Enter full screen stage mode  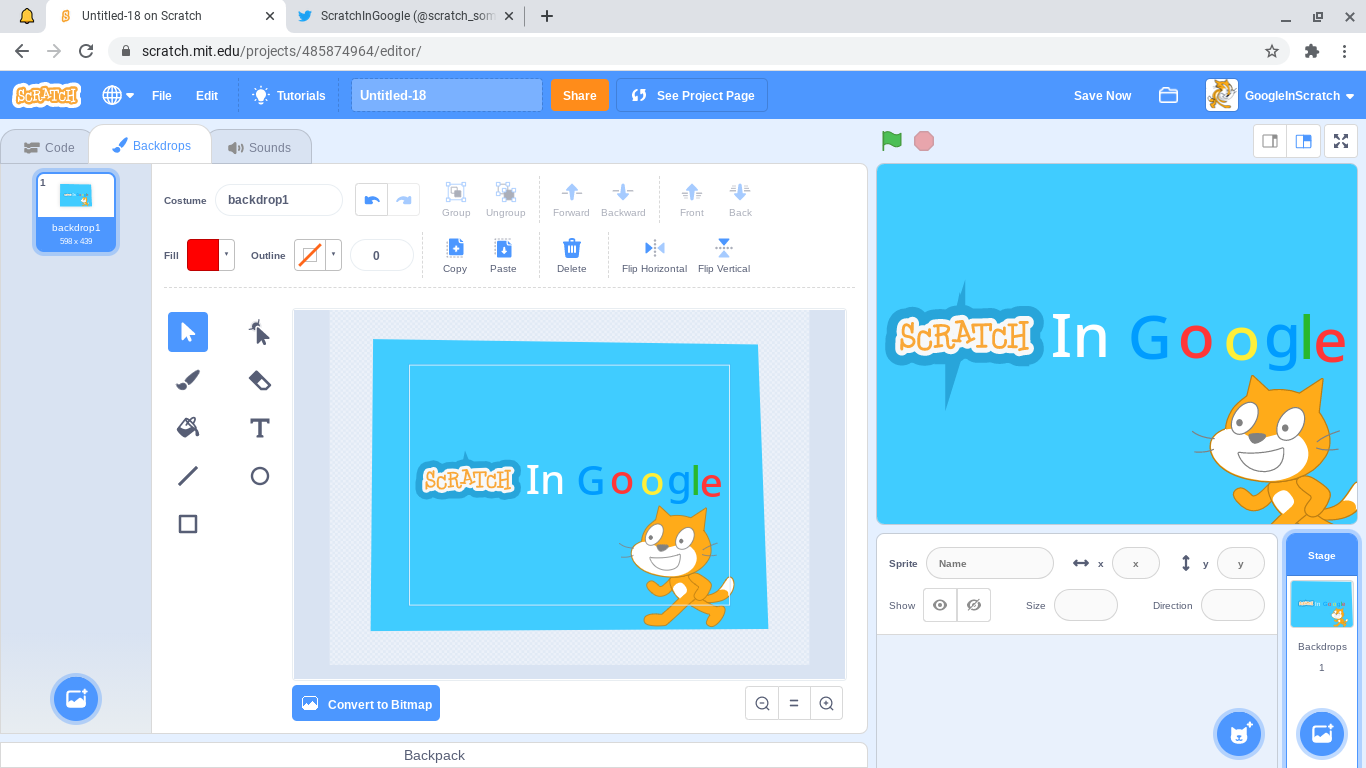pos(1341,141)
